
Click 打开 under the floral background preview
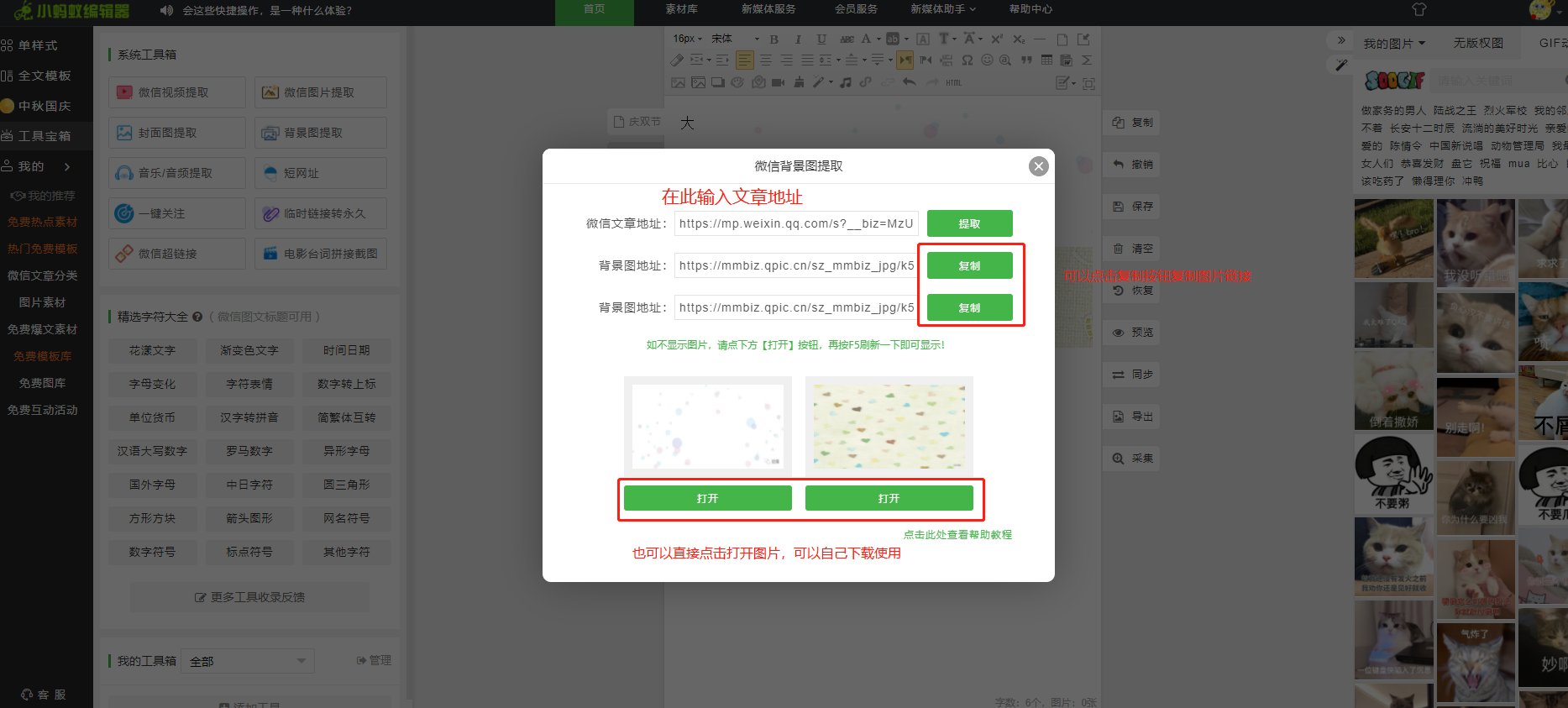pos(707,498)
